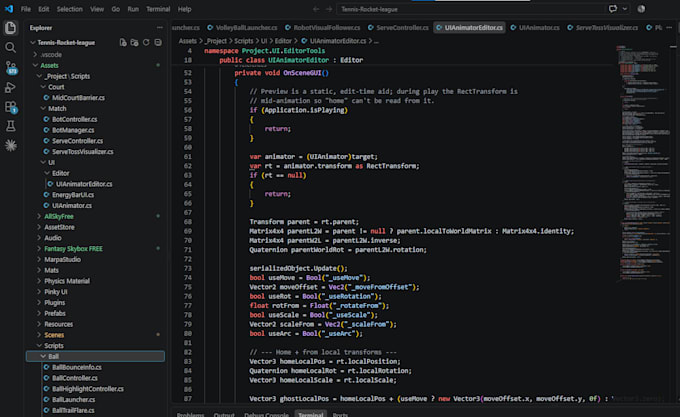This screenshot has width=680, height=417.
Task: Open the Explorer view in activity bar
Action: click(x=10, y=28)
